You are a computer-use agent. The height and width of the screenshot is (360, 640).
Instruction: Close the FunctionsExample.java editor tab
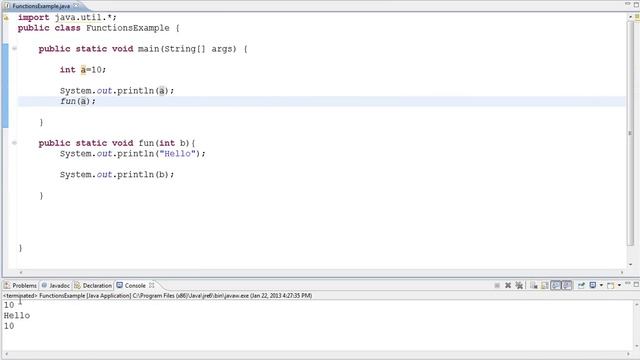click(76, 6)
